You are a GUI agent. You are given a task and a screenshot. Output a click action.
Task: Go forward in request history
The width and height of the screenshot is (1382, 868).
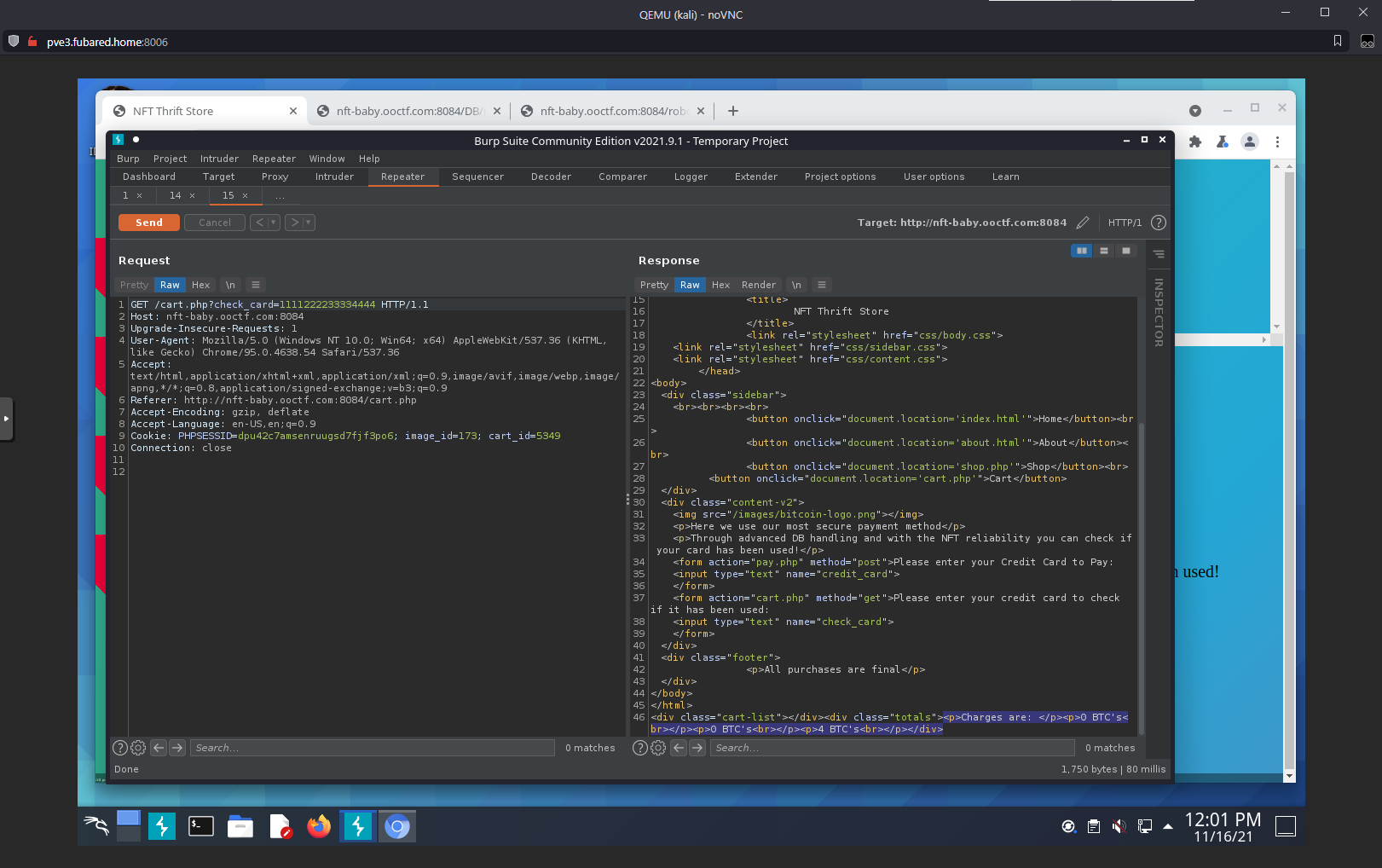(x=294, y=223)
